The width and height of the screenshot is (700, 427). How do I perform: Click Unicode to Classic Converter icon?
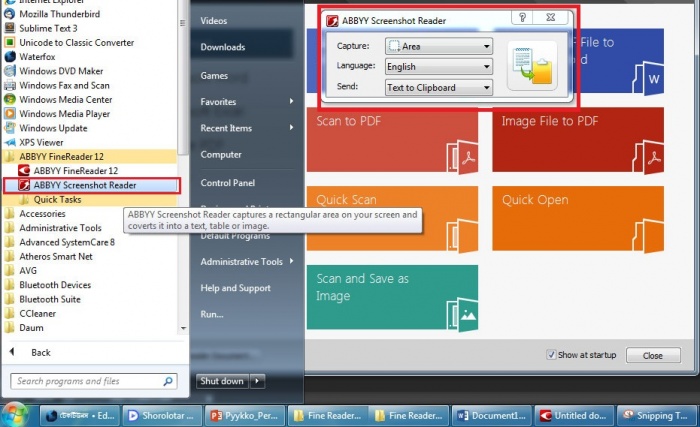click(10, 42)
